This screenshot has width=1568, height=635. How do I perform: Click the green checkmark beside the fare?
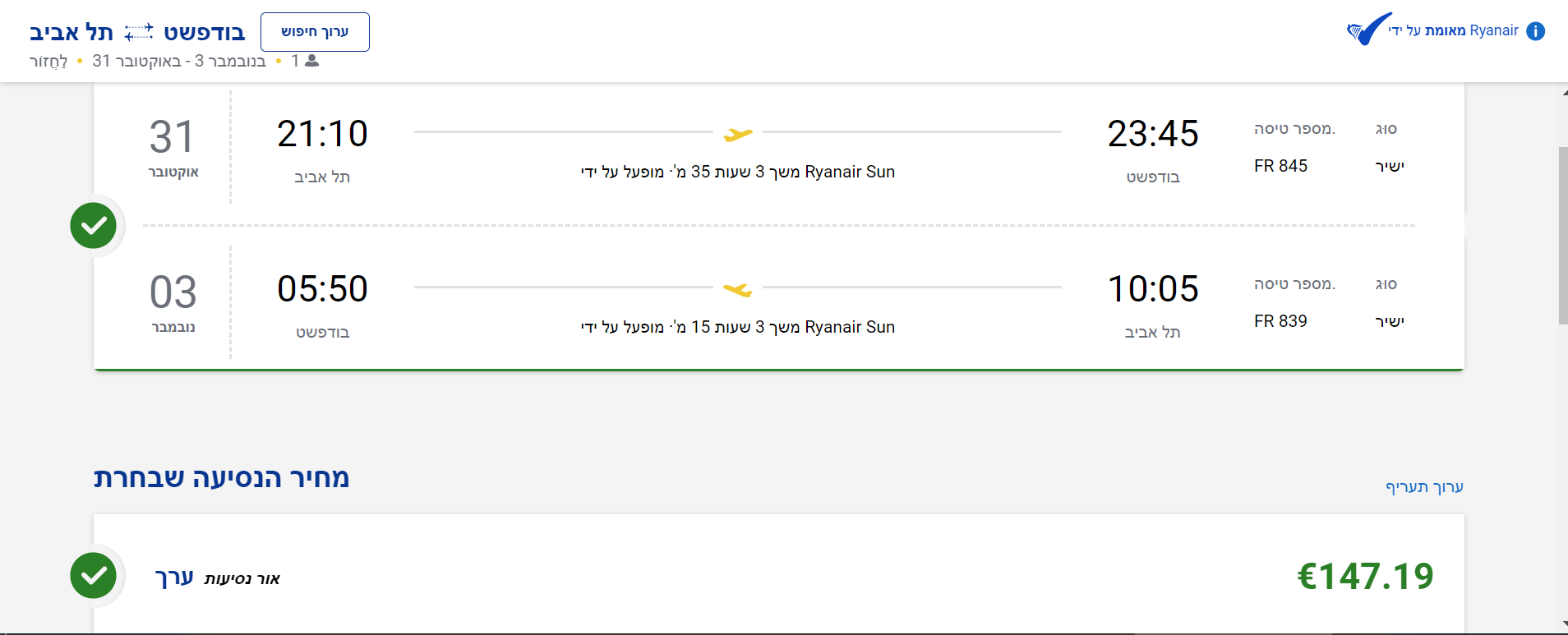coord(94,575)
